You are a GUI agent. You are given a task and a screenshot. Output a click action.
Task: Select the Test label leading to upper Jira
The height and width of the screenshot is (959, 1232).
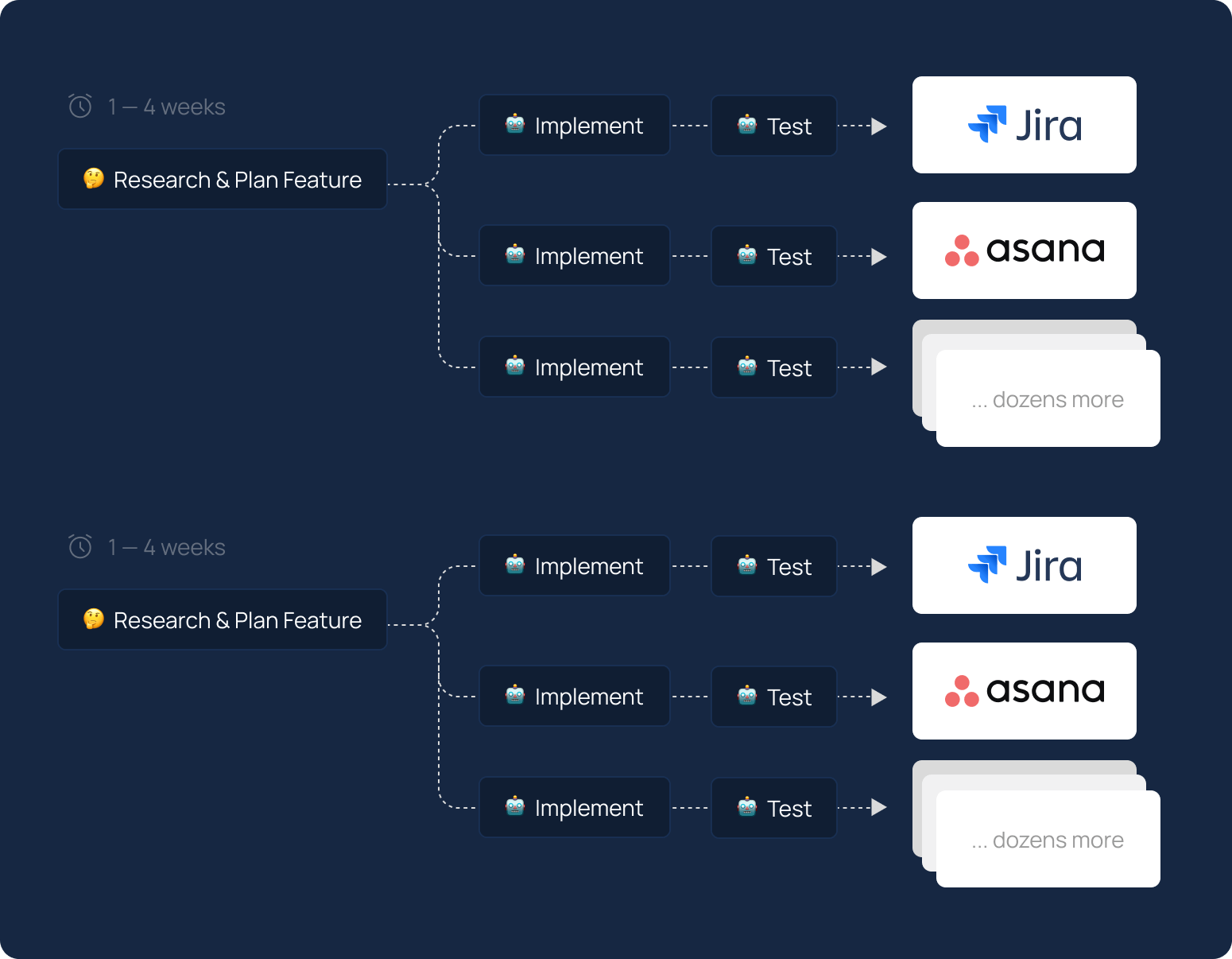(x=789, y=126)
